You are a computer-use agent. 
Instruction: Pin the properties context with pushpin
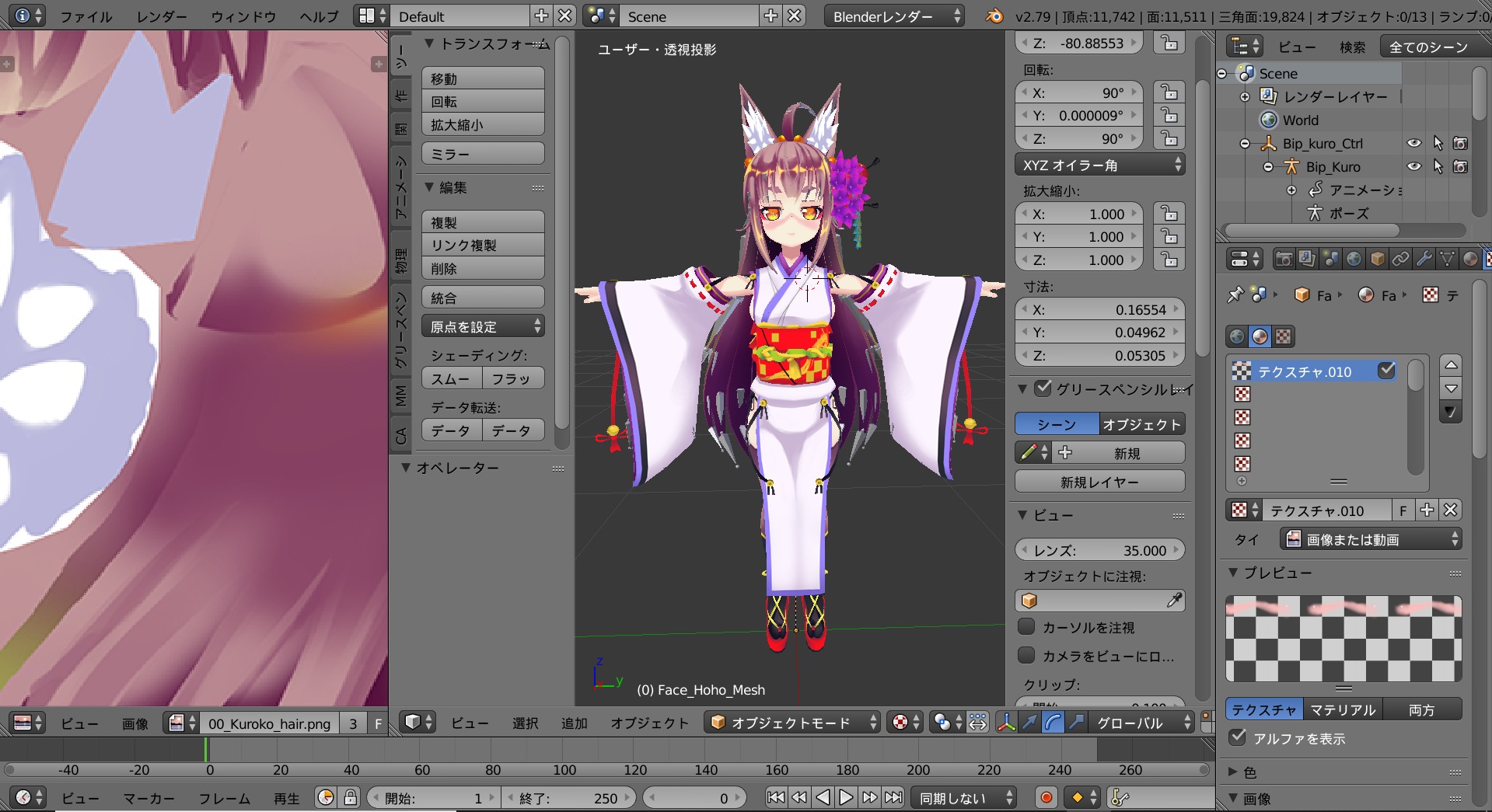1235,294
